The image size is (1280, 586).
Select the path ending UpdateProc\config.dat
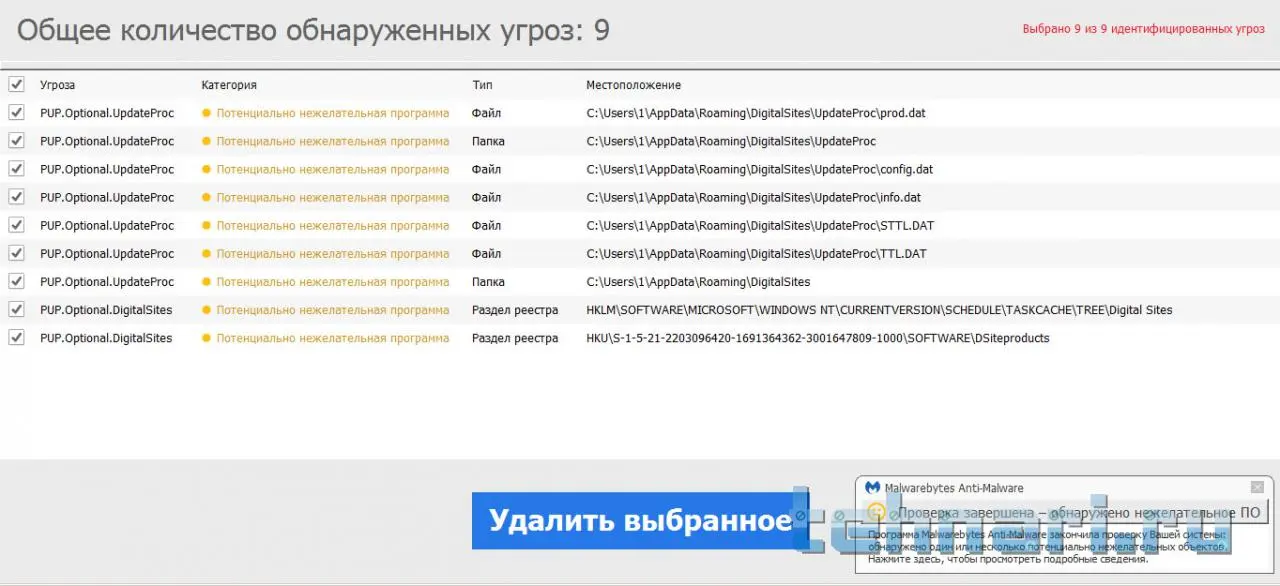pyautogui.click(x=759, y=169)
